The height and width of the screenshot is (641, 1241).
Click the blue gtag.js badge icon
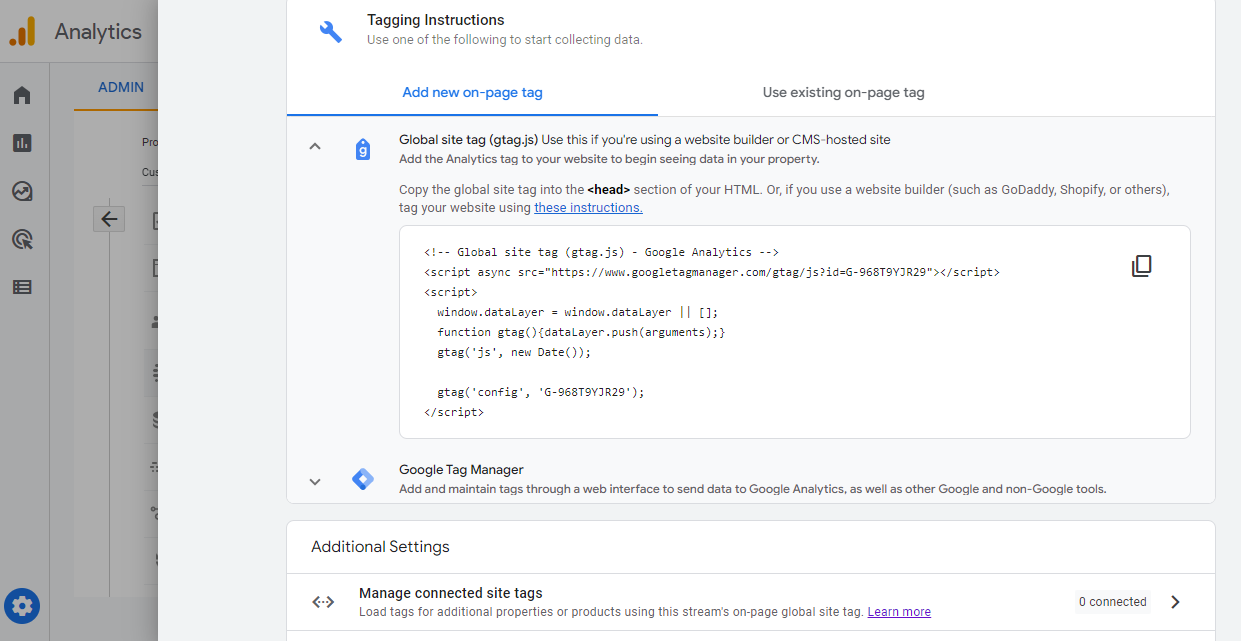pyautogui.click(x=362, y=148)
